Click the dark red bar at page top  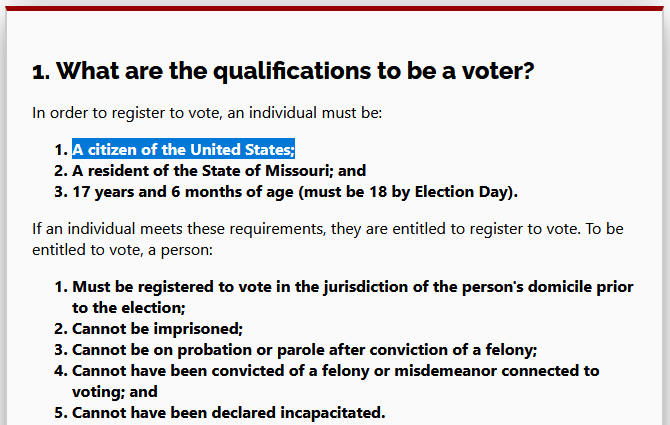click(335, 5)
